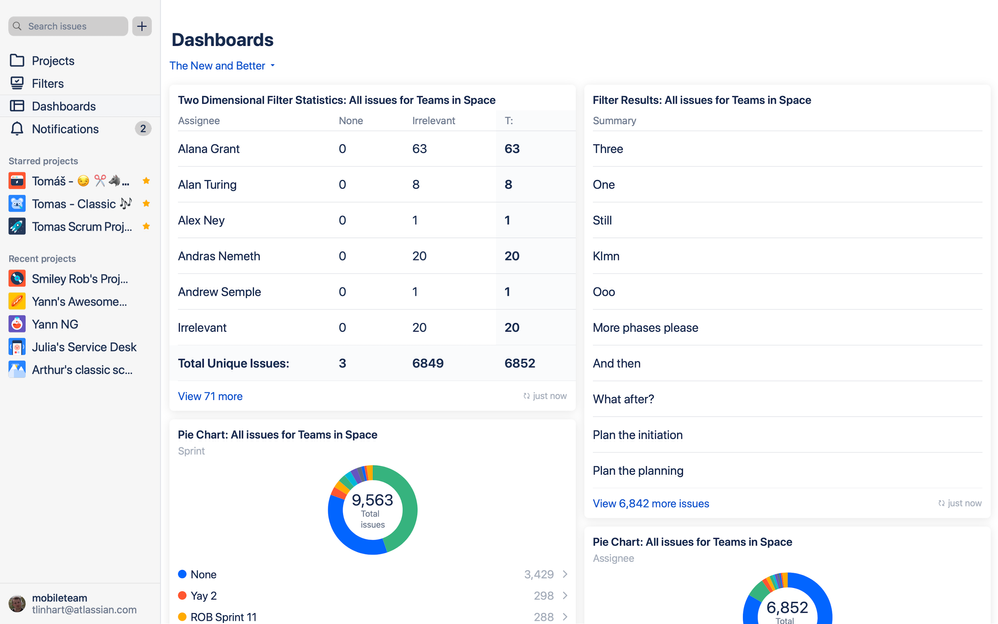Open the issue 'More phases please'
The width and height of the screenshot is (998, 624).
point(645,328)
